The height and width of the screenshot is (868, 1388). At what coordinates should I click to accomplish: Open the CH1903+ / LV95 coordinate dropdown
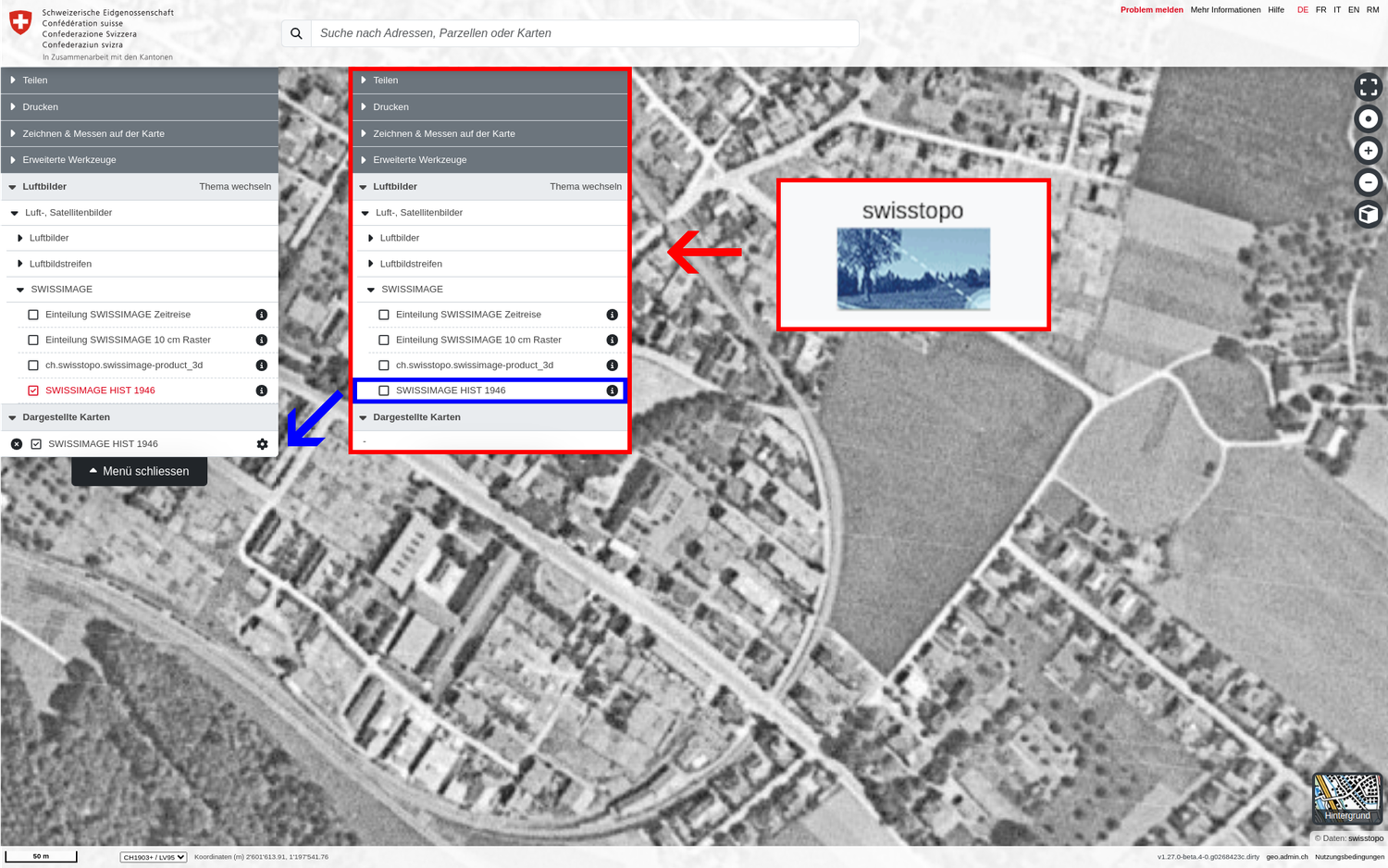pyautogui.click(x=154, y=857)
